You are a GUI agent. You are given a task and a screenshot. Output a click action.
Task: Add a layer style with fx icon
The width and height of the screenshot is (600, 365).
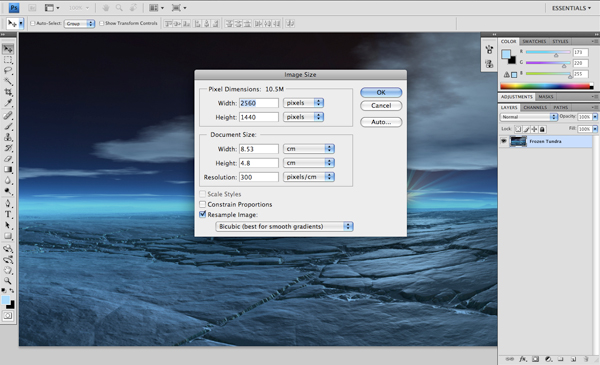pyautogui.click(x=523, y=359)
